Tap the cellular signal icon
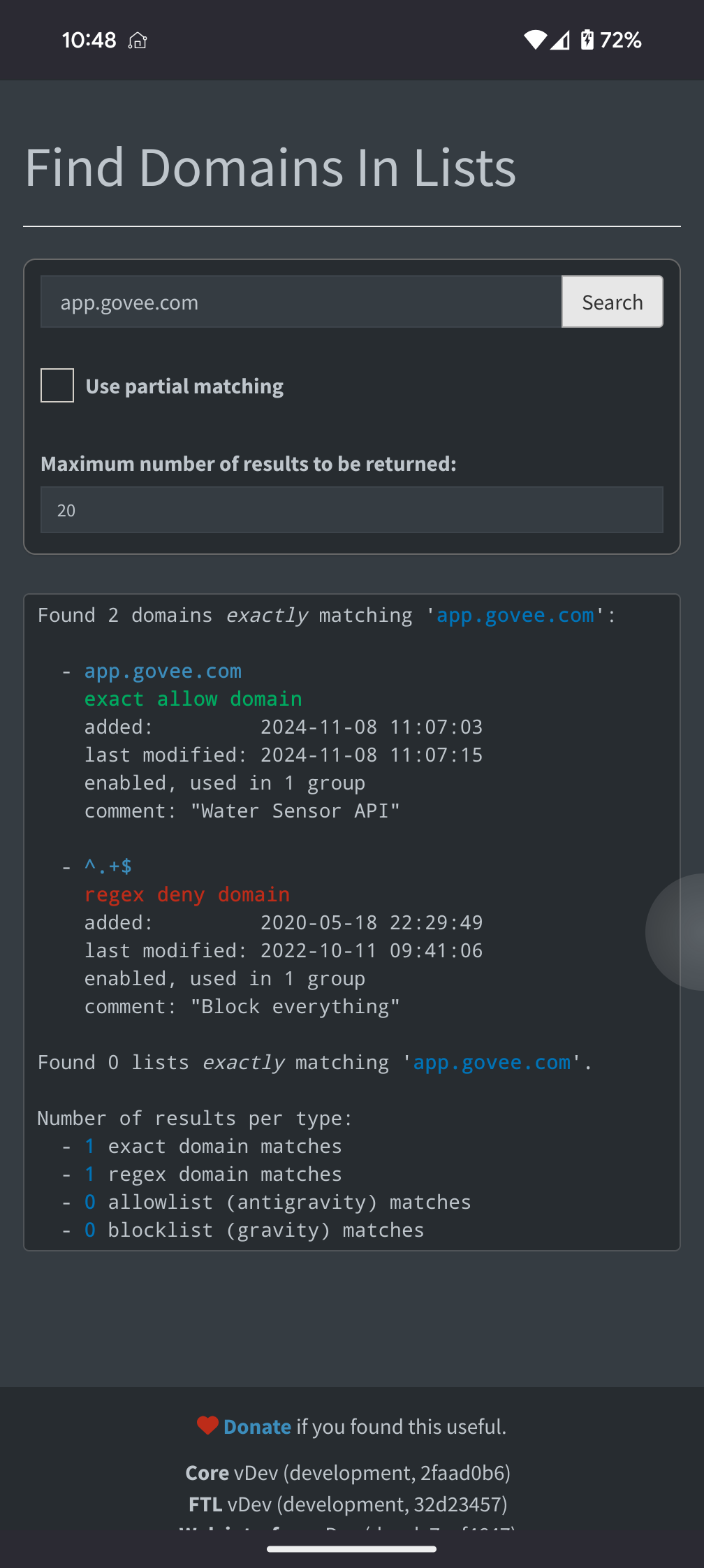Screen dimensions: 704x1568 [x=560, y=40]
